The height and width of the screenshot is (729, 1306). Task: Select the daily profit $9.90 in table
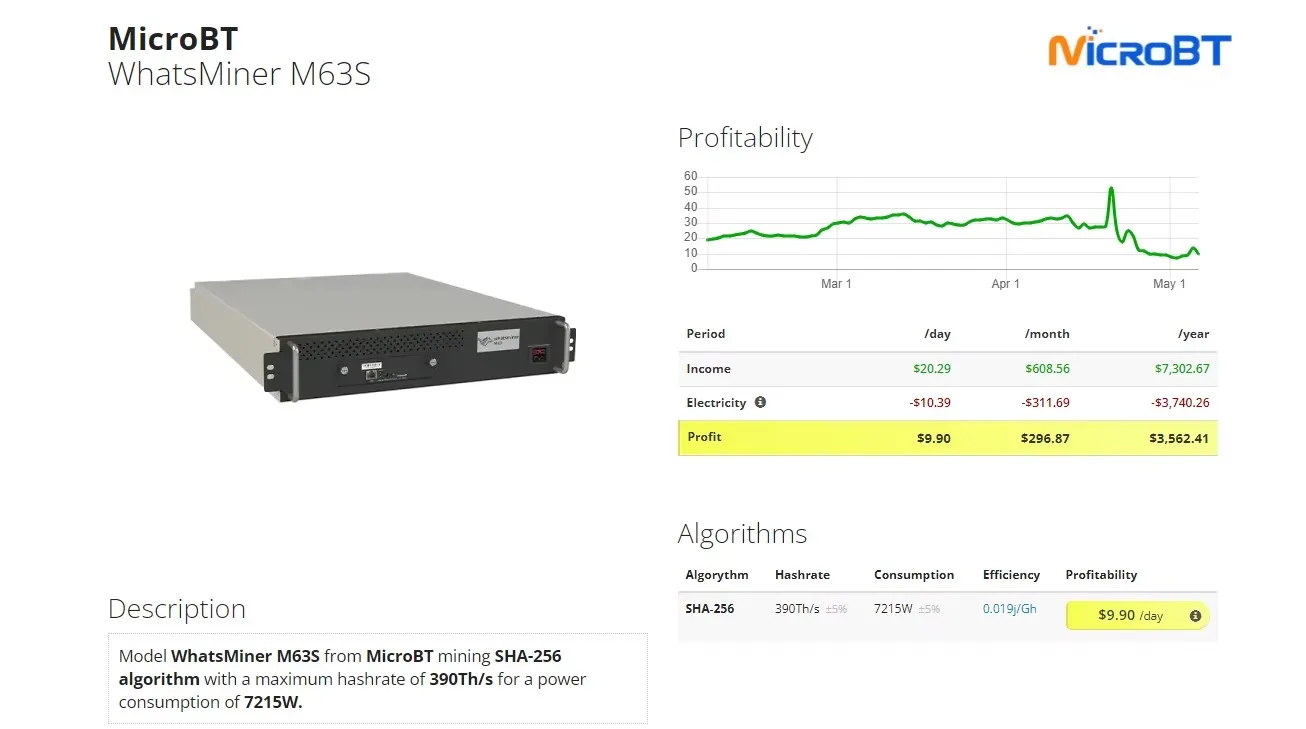(934, 438)
